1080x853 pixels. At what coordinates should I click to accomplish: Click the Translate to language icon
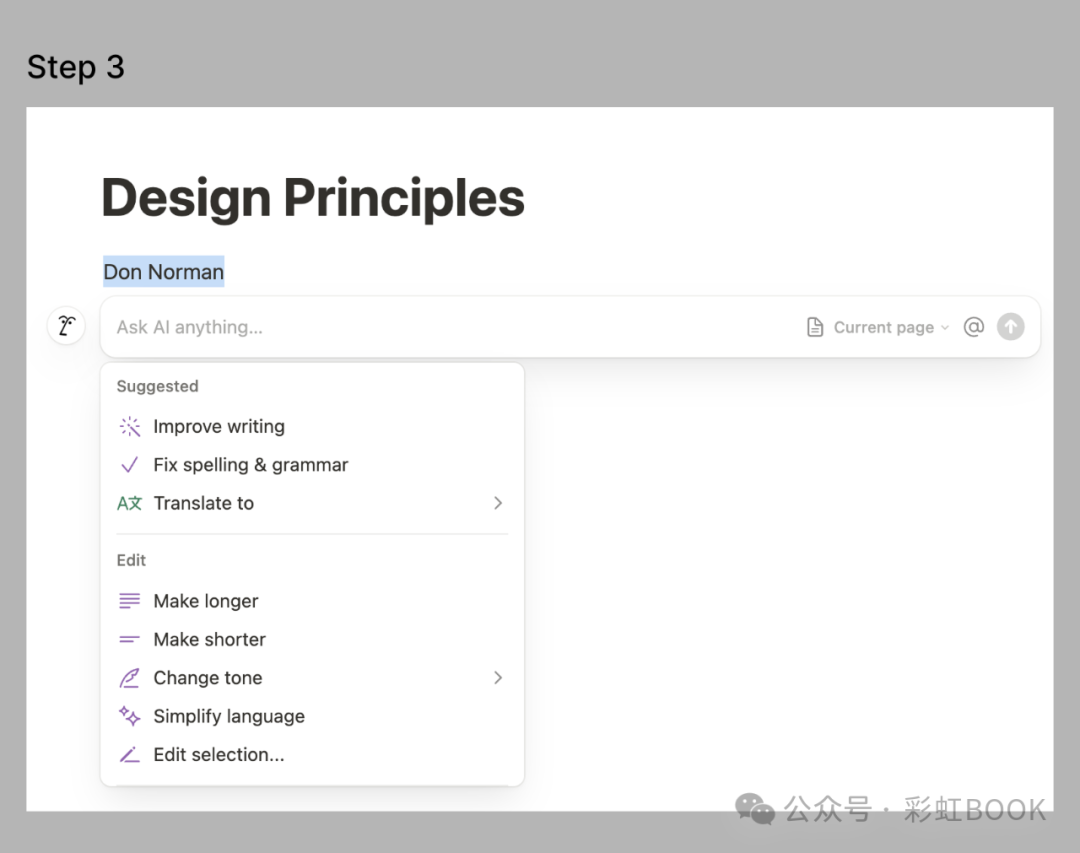point(130,503)
